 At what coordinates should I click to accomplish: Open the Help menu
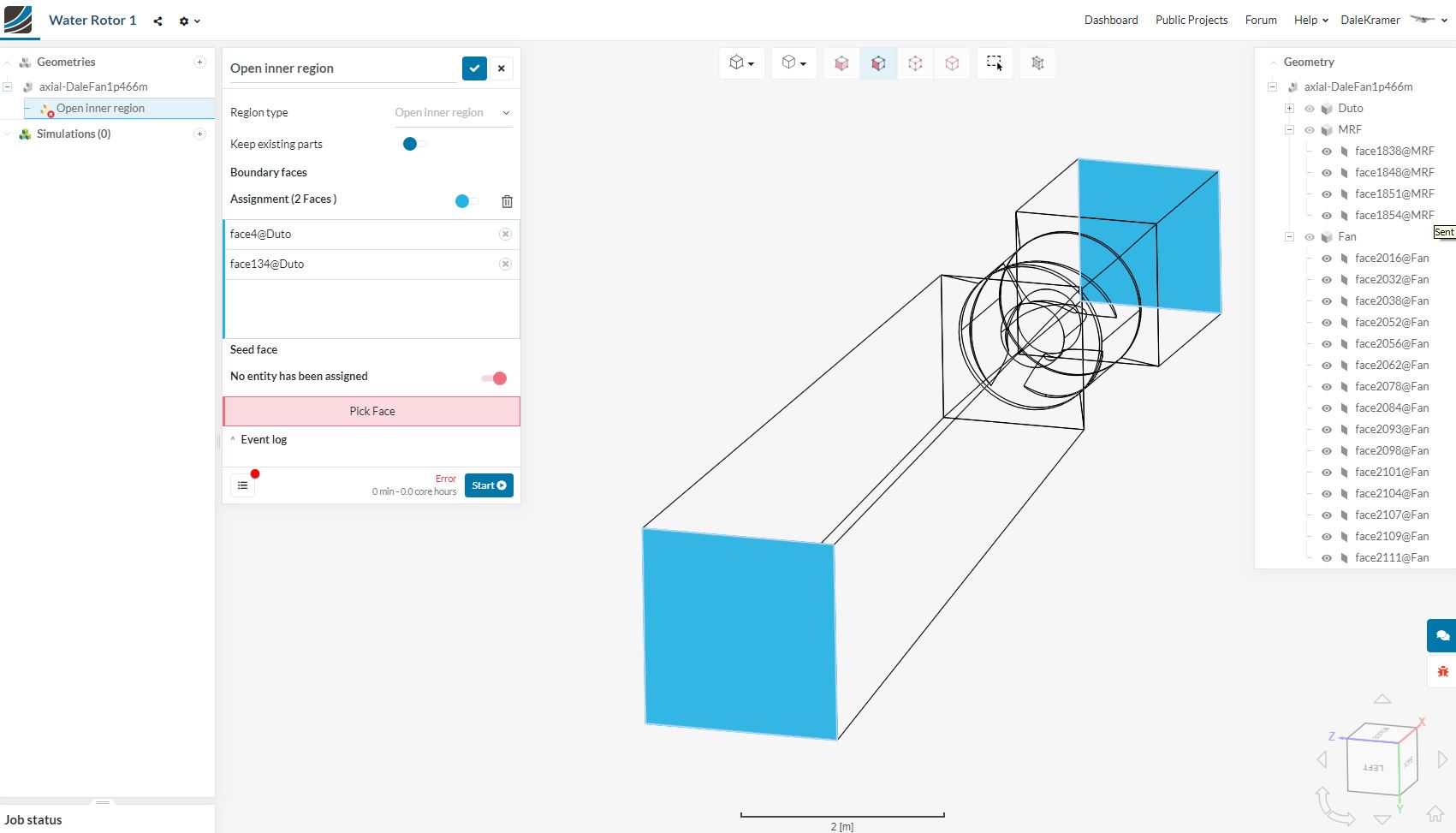point(1310,20)
